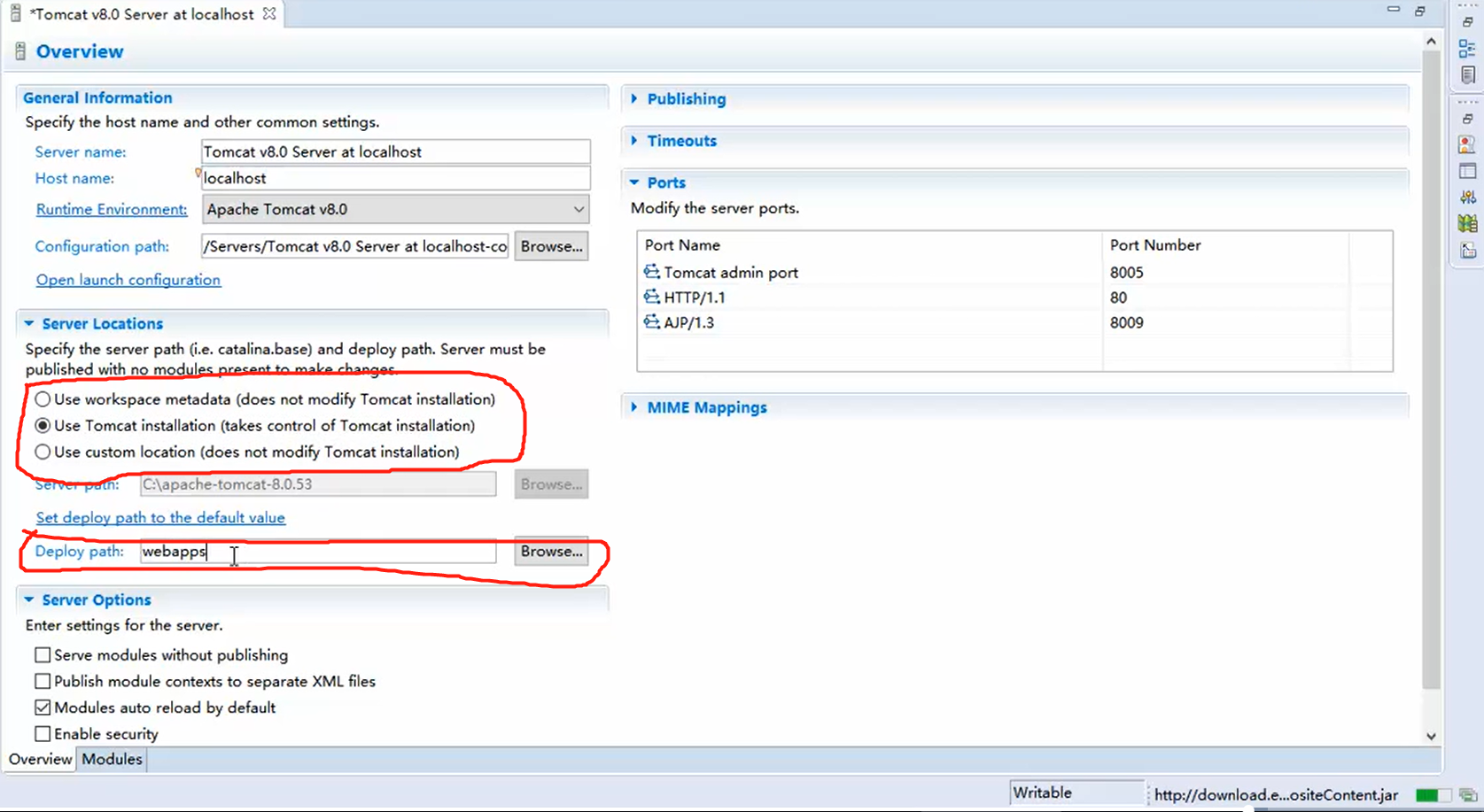Click Set deploy path to the default value
The height and width of the screenshot is (812, 1484).
(160, 517)
